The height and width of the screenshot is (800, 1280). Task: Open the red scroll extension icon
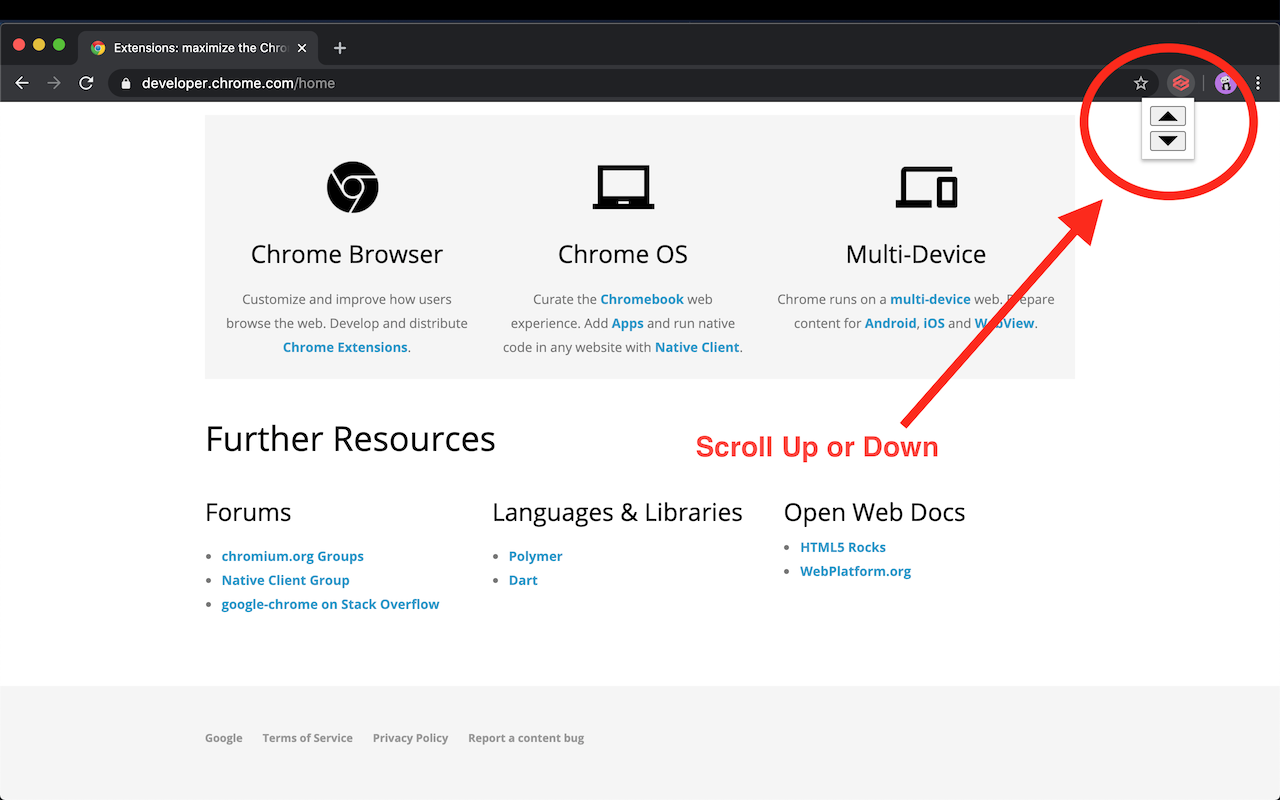tap(1181, 83)
